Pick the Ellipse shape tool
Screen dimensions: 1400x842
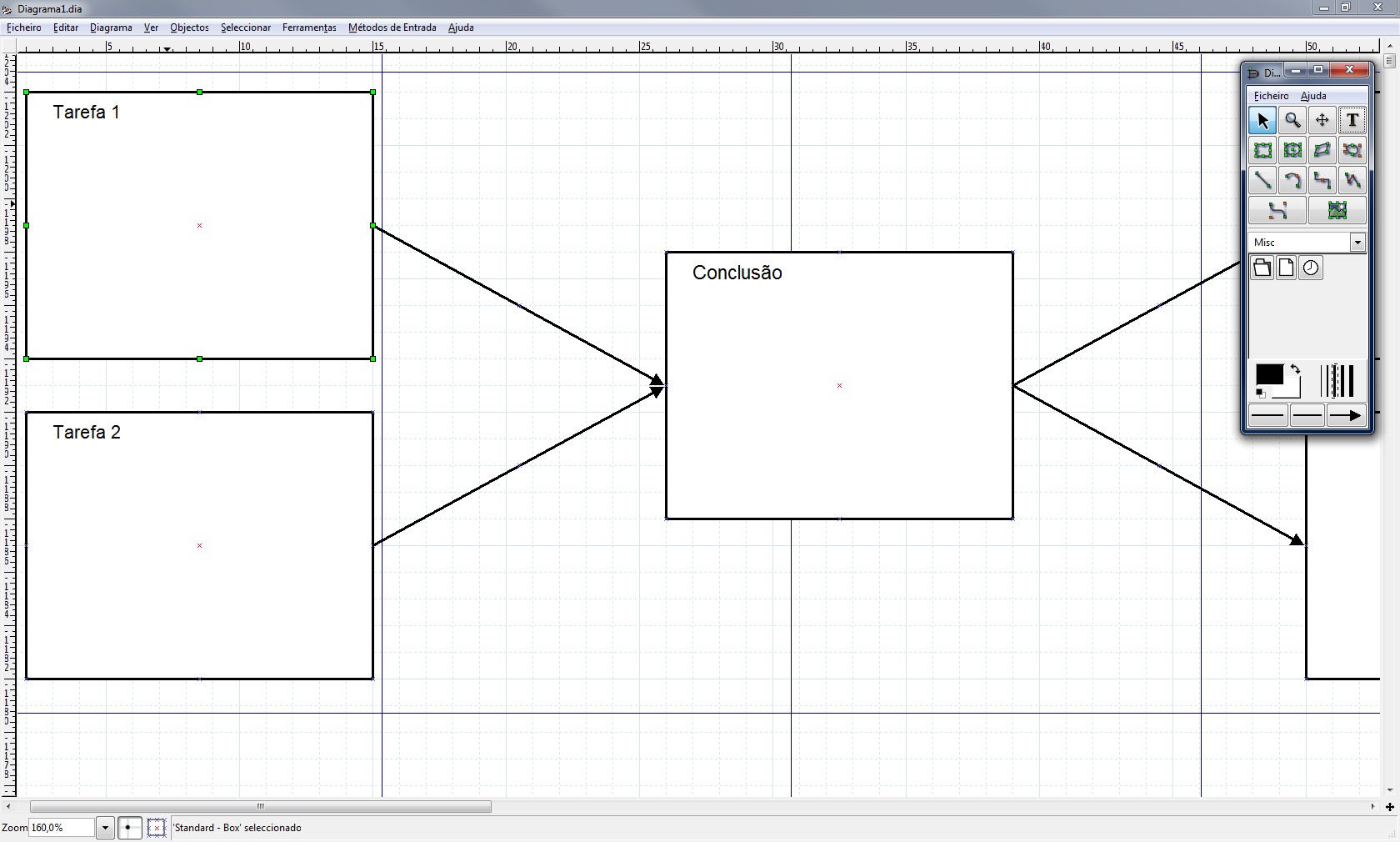click(x=1292, y=151)
